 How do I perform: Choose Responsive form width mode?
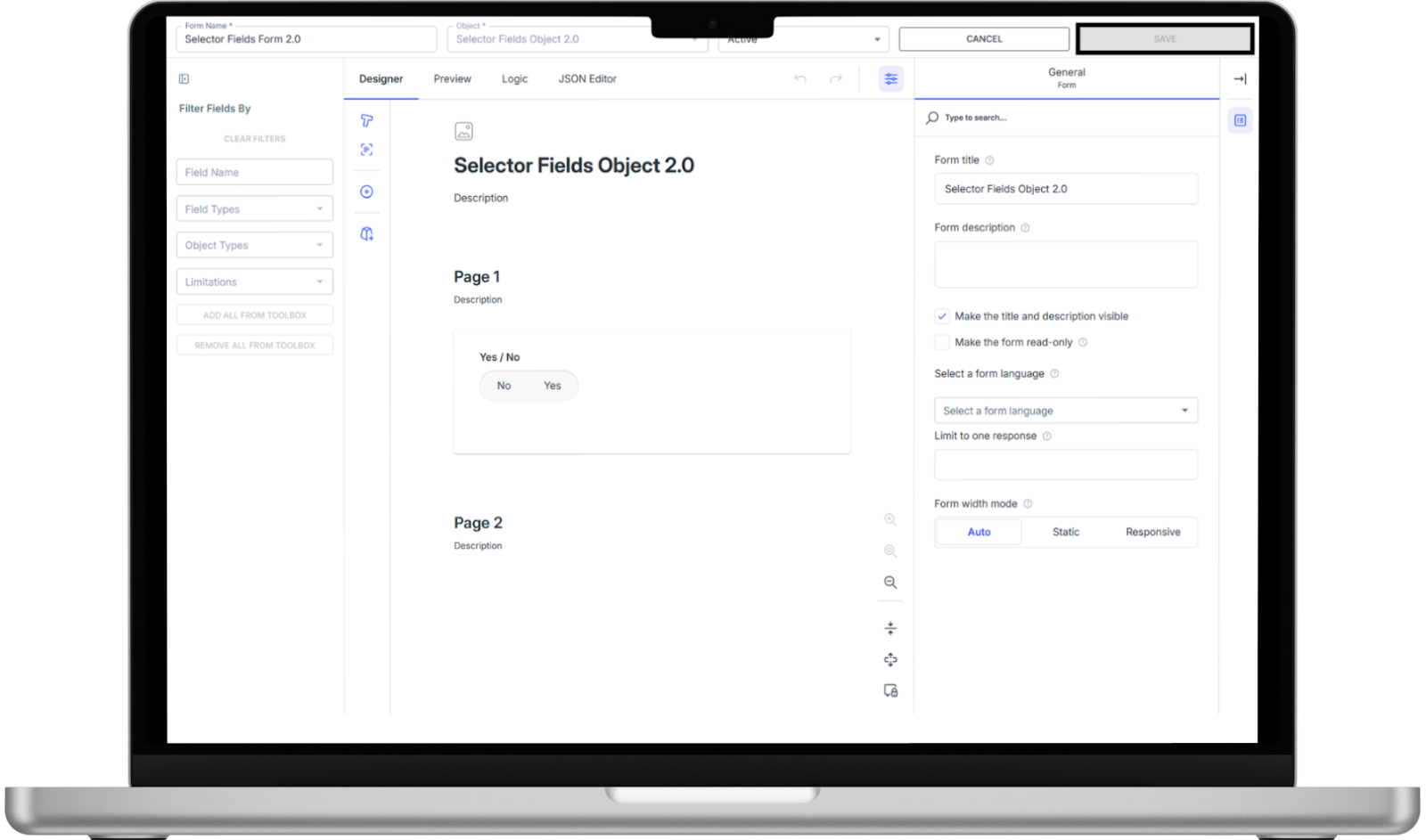1151,533
